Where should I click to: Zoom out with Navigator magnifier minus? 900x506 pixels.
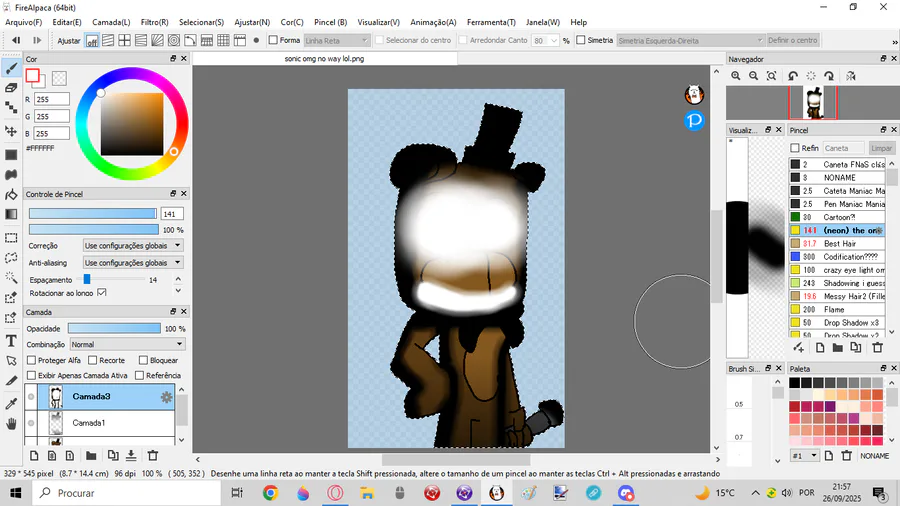[x=754, y=76]
